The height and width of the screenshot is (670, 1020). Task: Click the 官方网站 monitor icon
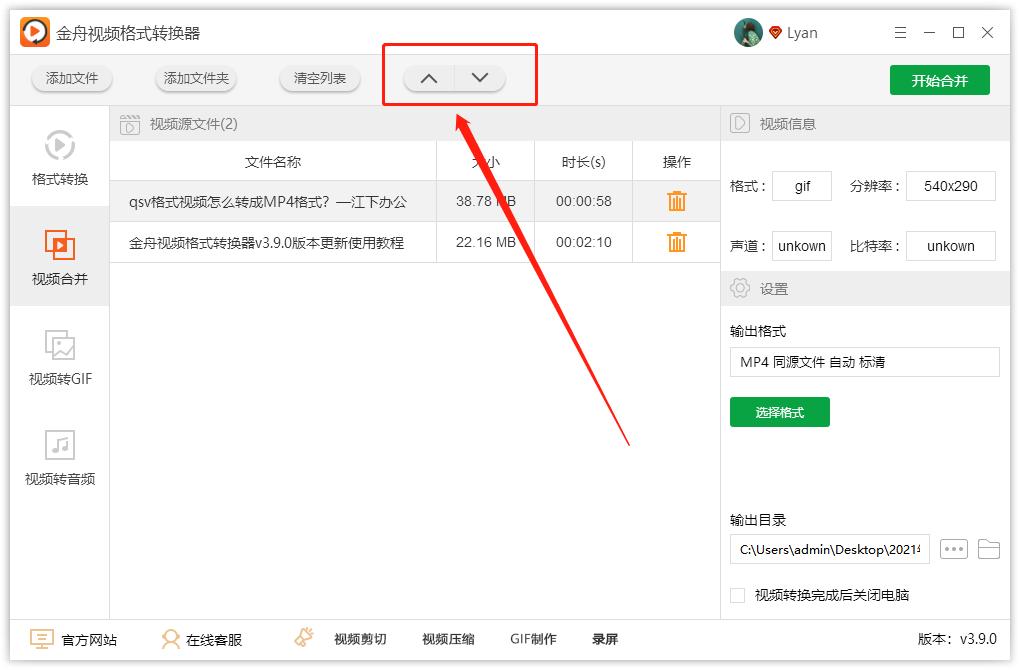pos(42,639)
